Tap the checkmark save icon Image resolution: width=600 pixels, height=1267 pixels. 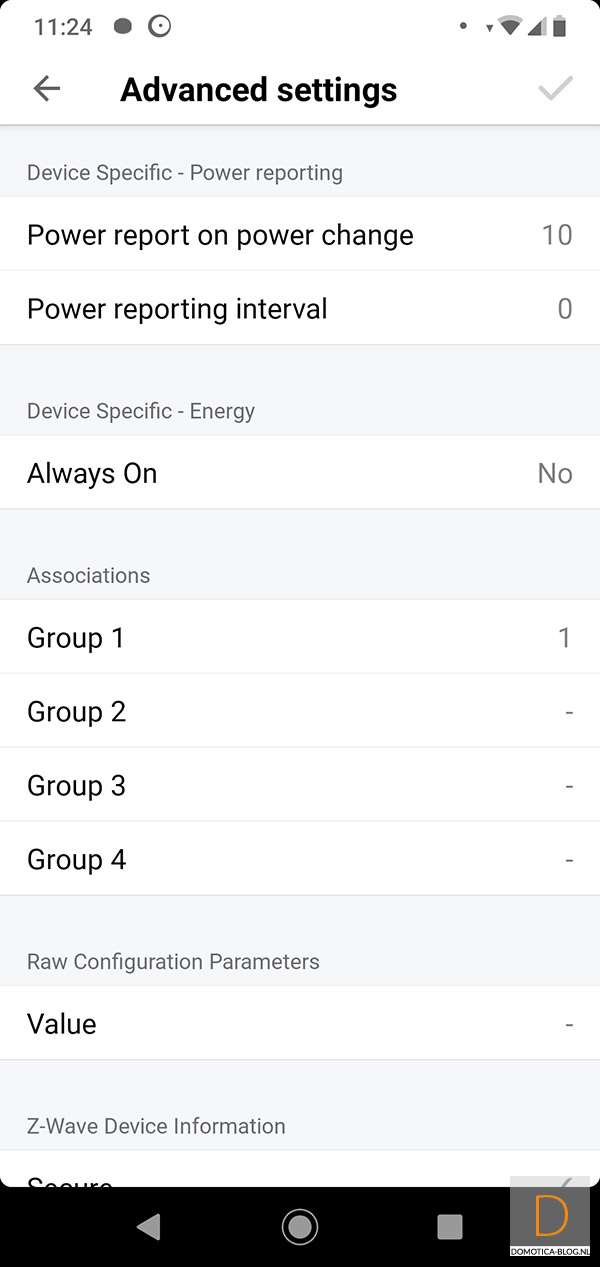[555, 89]
